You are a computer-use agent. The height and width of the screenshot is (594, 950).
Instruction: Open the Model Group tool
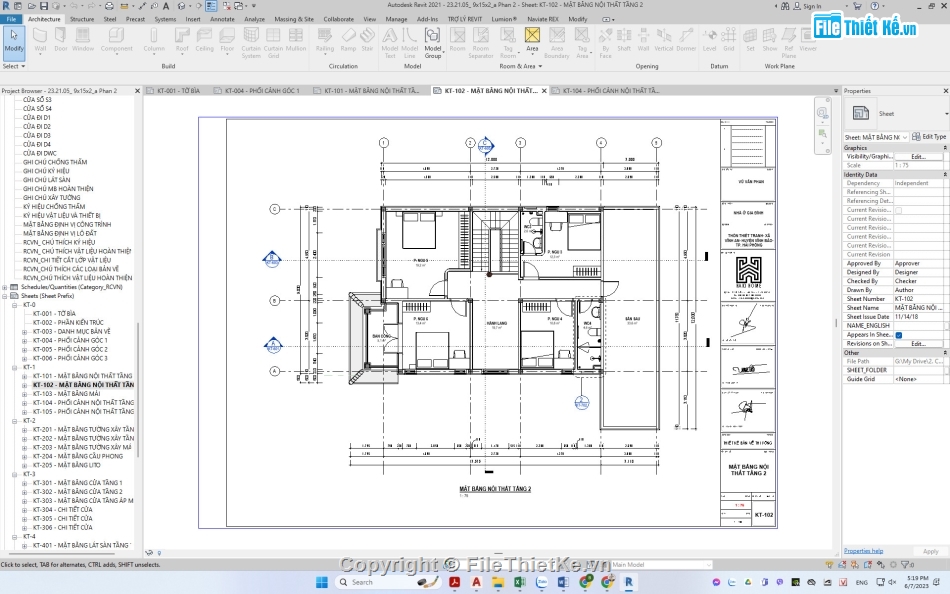pos(433,43)
